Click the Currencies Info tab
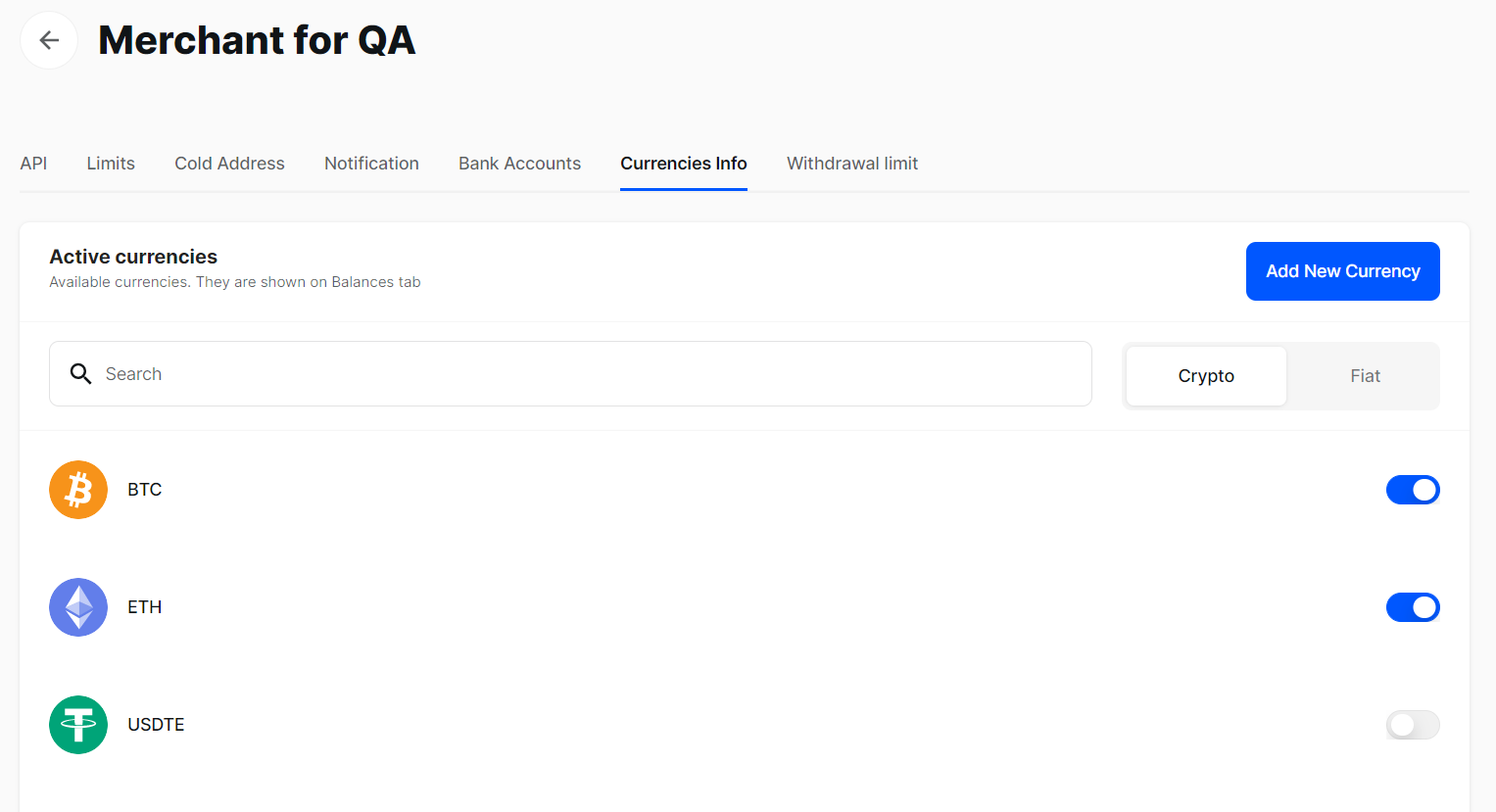Viewport: 1496px width, 812px height. [683, 164]
